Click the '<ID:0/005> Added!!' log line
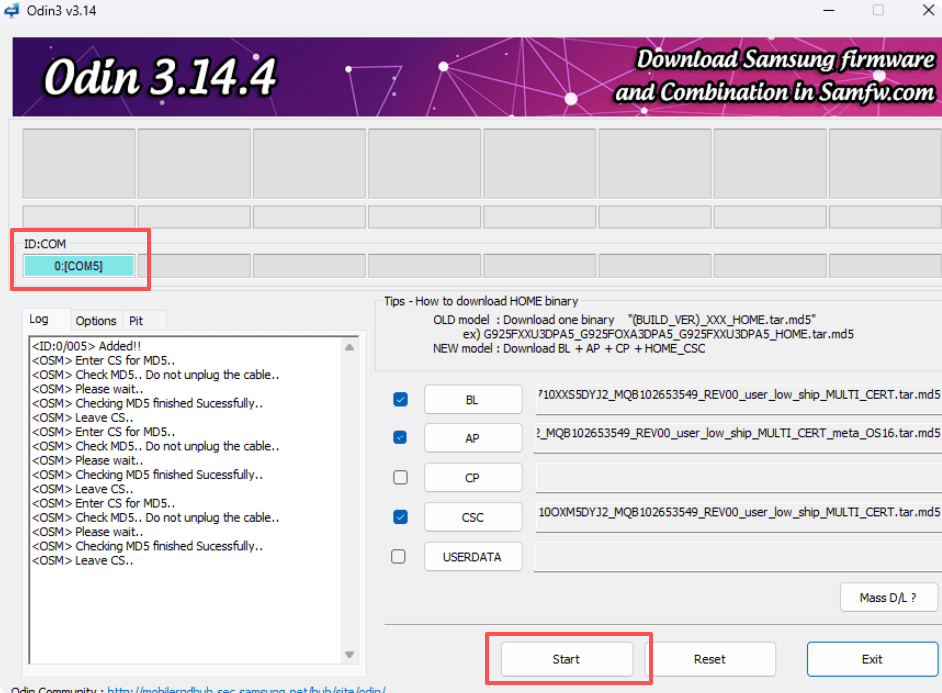Image resolution: width=942 pixels, height=693 pixels. pyautogui.click(x=87, y=346)
